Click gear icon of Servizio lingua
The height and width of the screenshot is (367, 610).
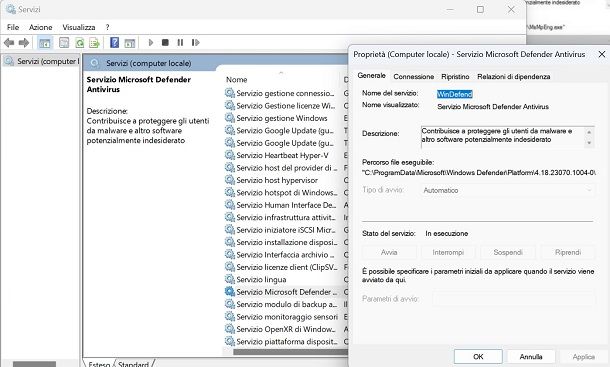tap(230, 279)
